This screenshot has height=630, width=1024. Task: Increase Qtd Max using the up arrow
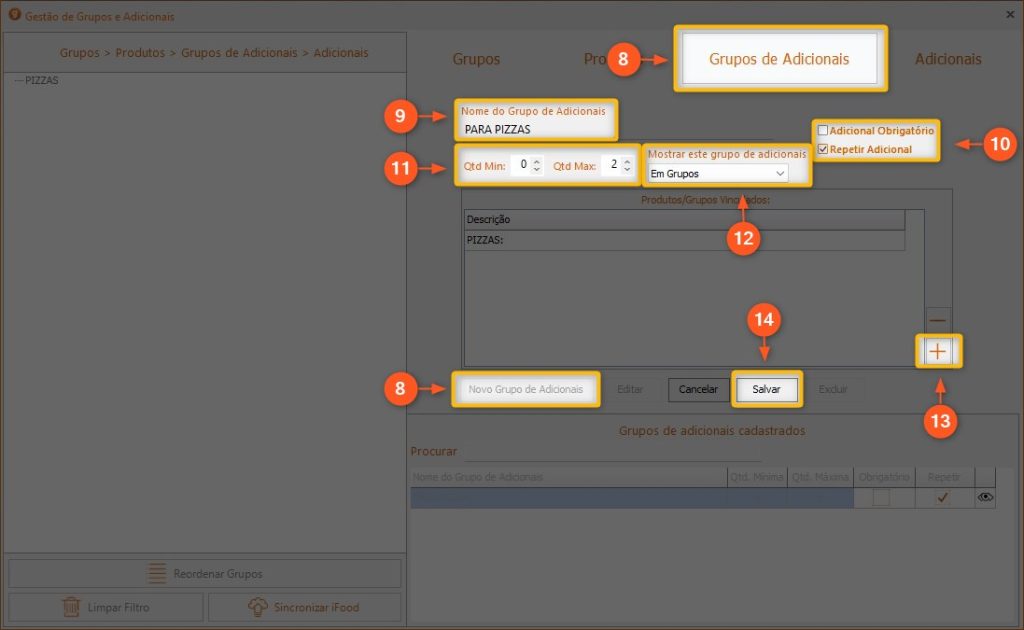pyautogui.click(x=628, y=161)
